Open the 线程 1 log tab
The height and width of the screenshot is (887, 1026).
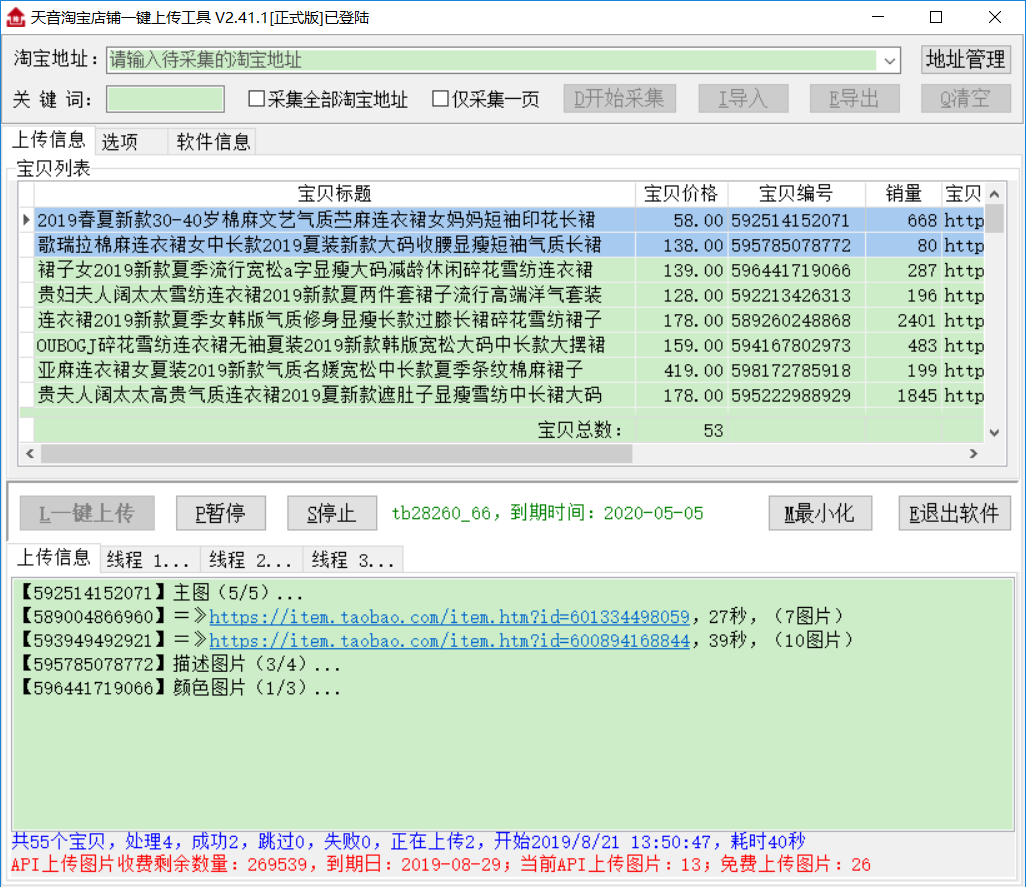(148, 560)
